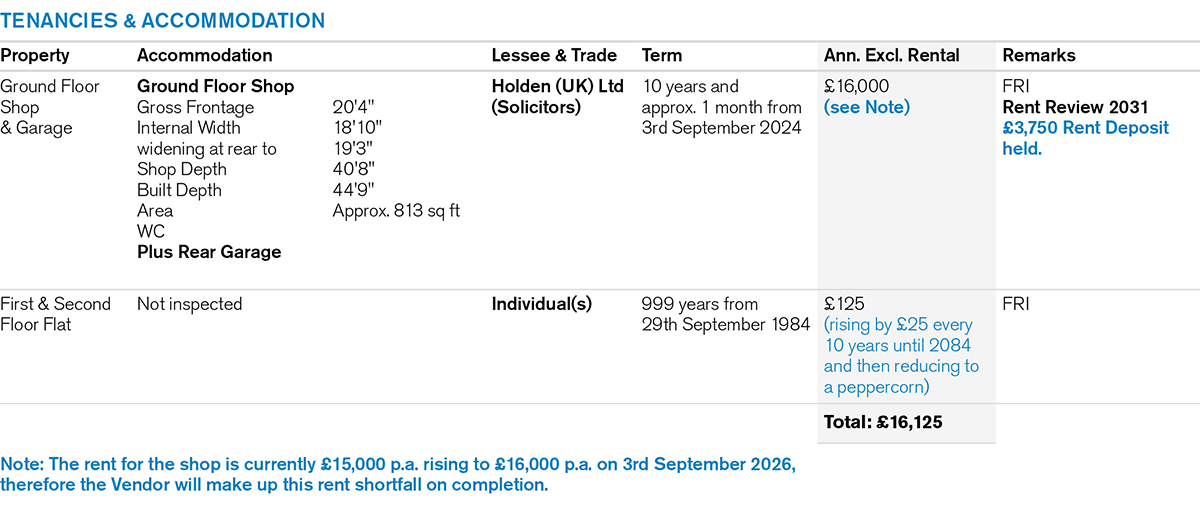Click the £3,750 Rent Deposit held text
Image resolution: width=1200 pixels, height=510 pixels.
1085,138
